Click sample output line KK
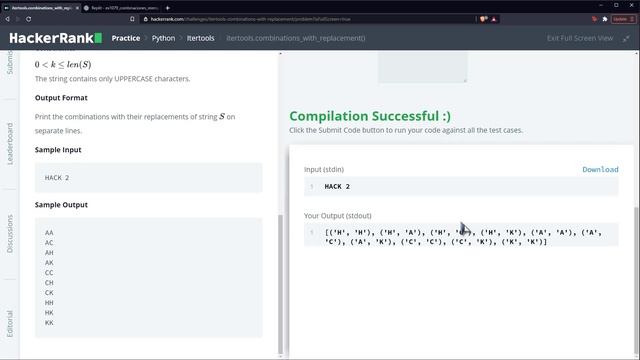 pyautogui.click(x=49, y=323)
